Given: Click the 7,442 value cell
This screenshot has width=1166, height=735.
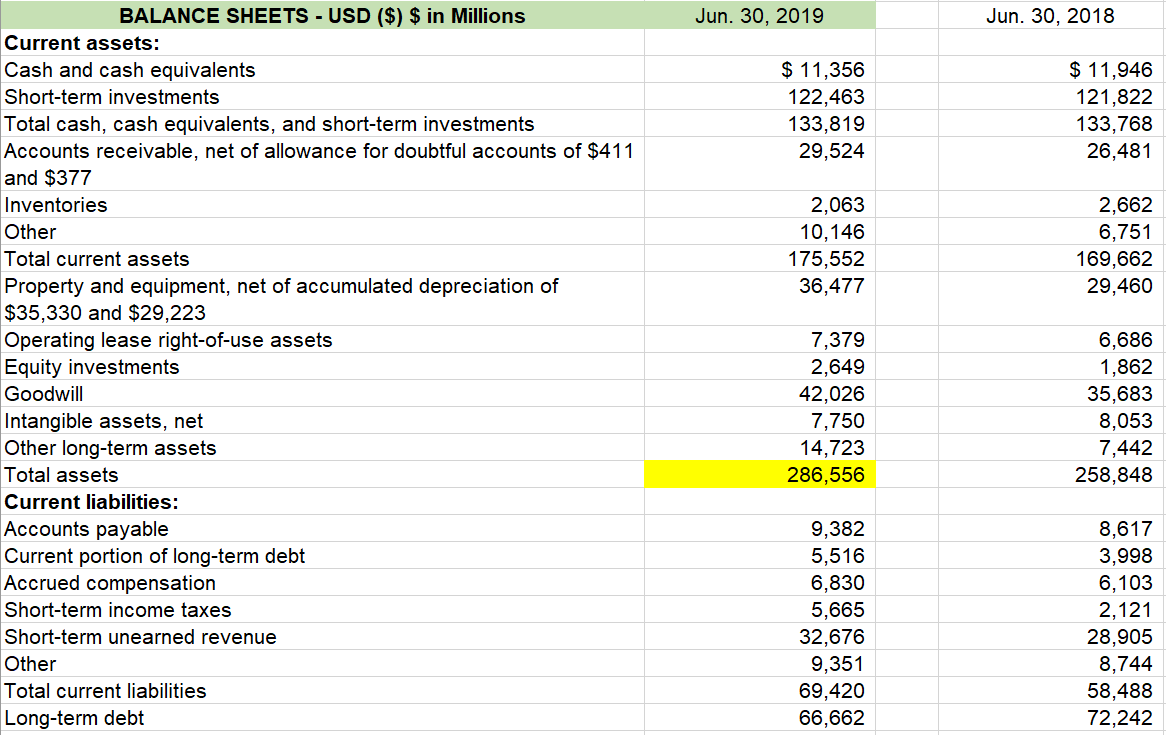Looking at the screenshot, I should coord(1126,448).
